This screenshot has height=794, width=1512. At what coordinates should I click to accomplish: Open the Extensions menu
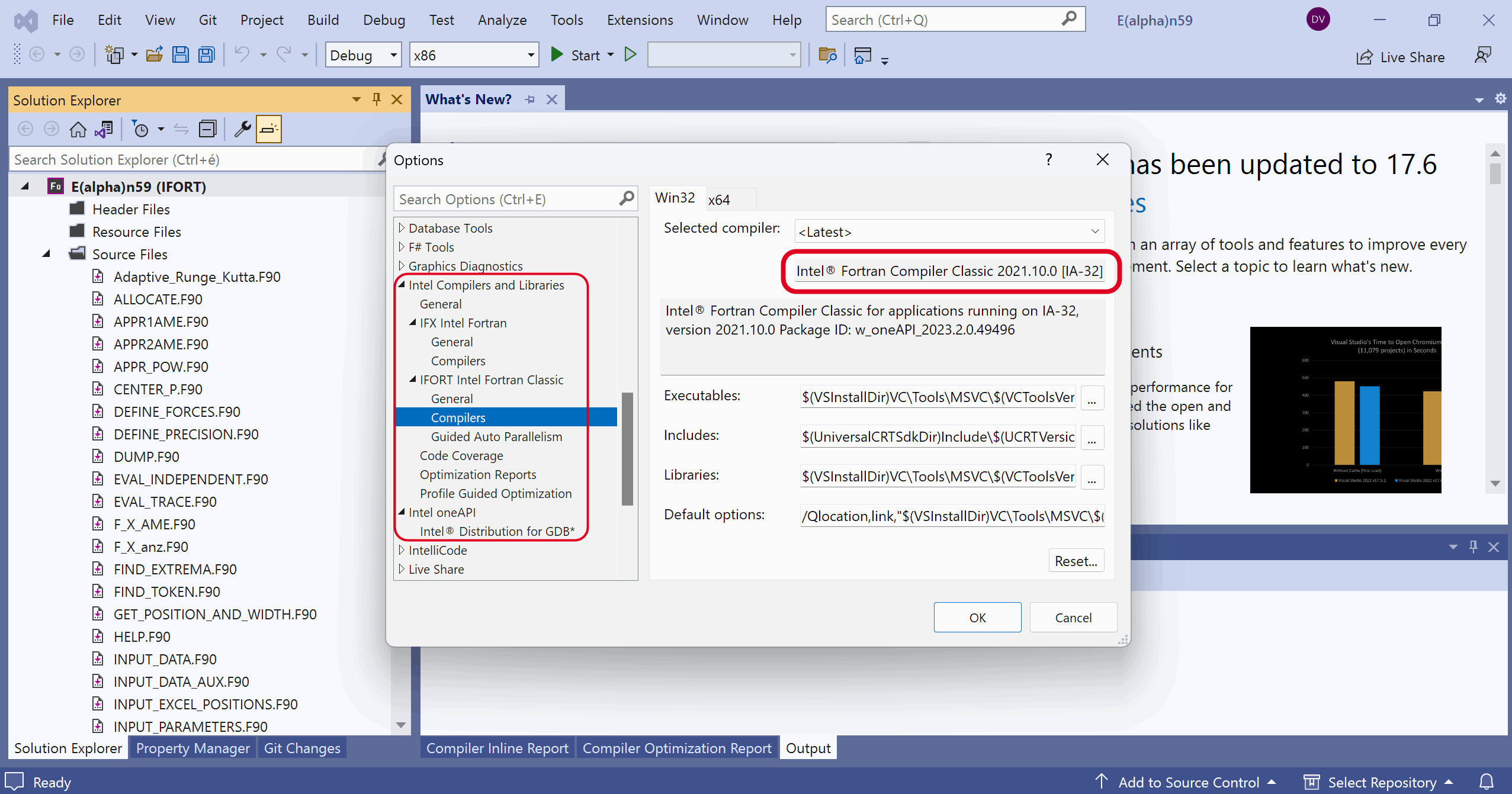pos(640,20)
